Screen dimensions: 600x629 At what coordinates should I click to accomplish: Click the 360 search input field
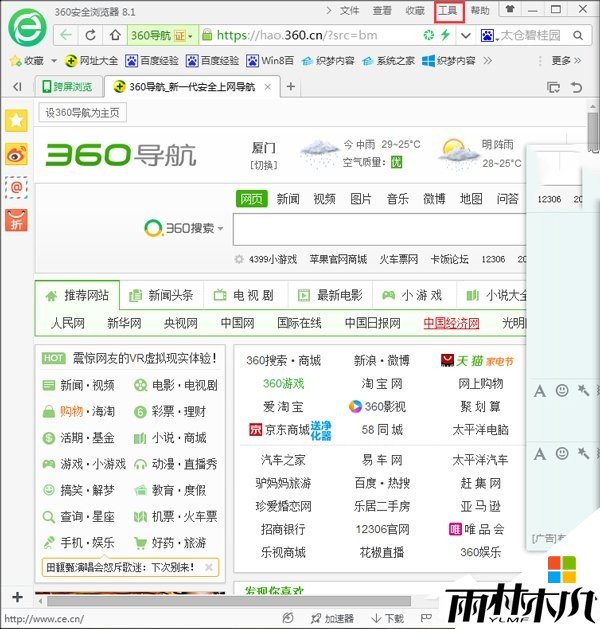coord(380,229)
